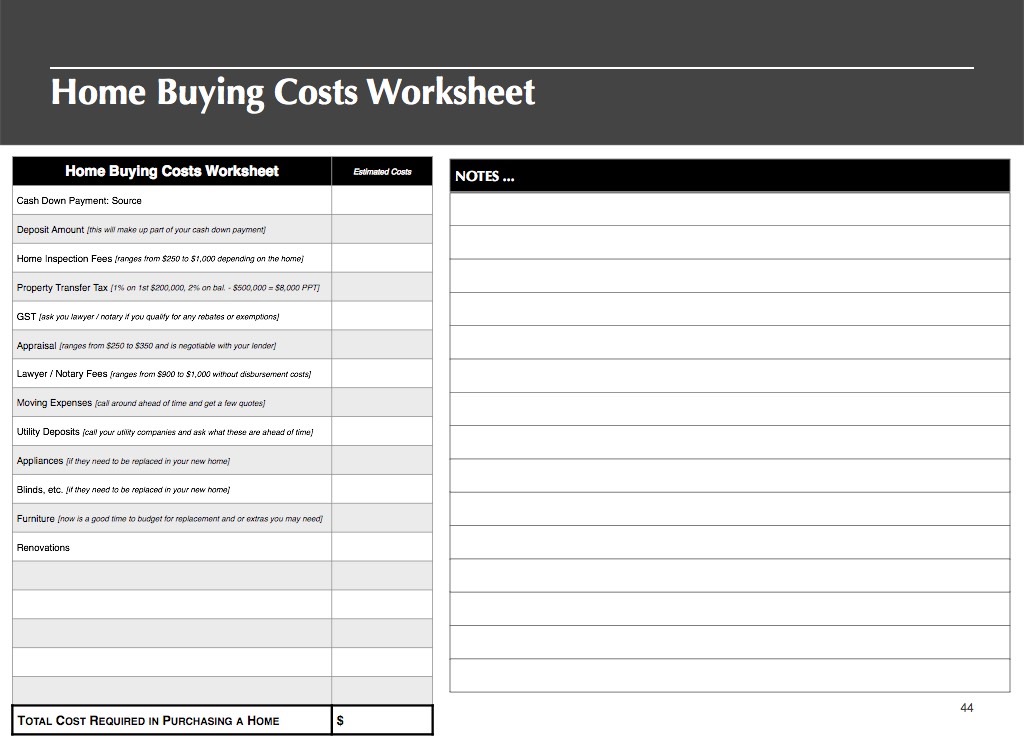Select the Moving Expenses cost cell
Image resolution: width=1024 pixels, height=748 pixels.
(382, 403)
